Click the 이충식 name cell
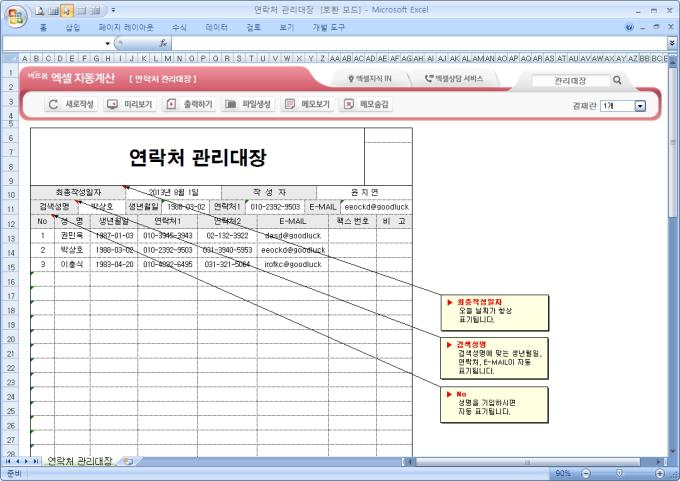The height and width of the screenshot is (481, 680). tap(72, 264)
